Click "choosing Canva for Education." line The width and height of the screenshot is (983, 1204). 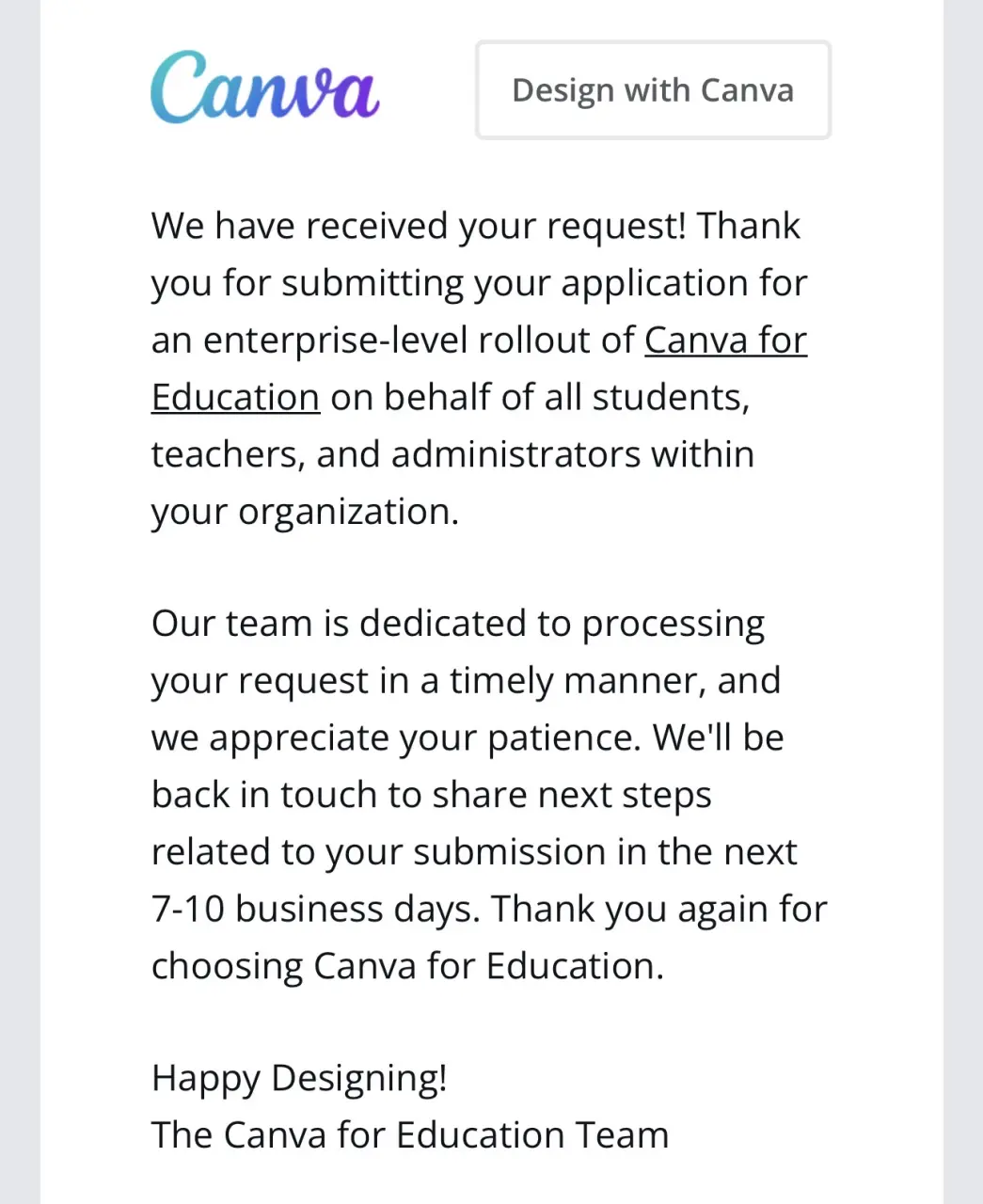coord(407,966)
